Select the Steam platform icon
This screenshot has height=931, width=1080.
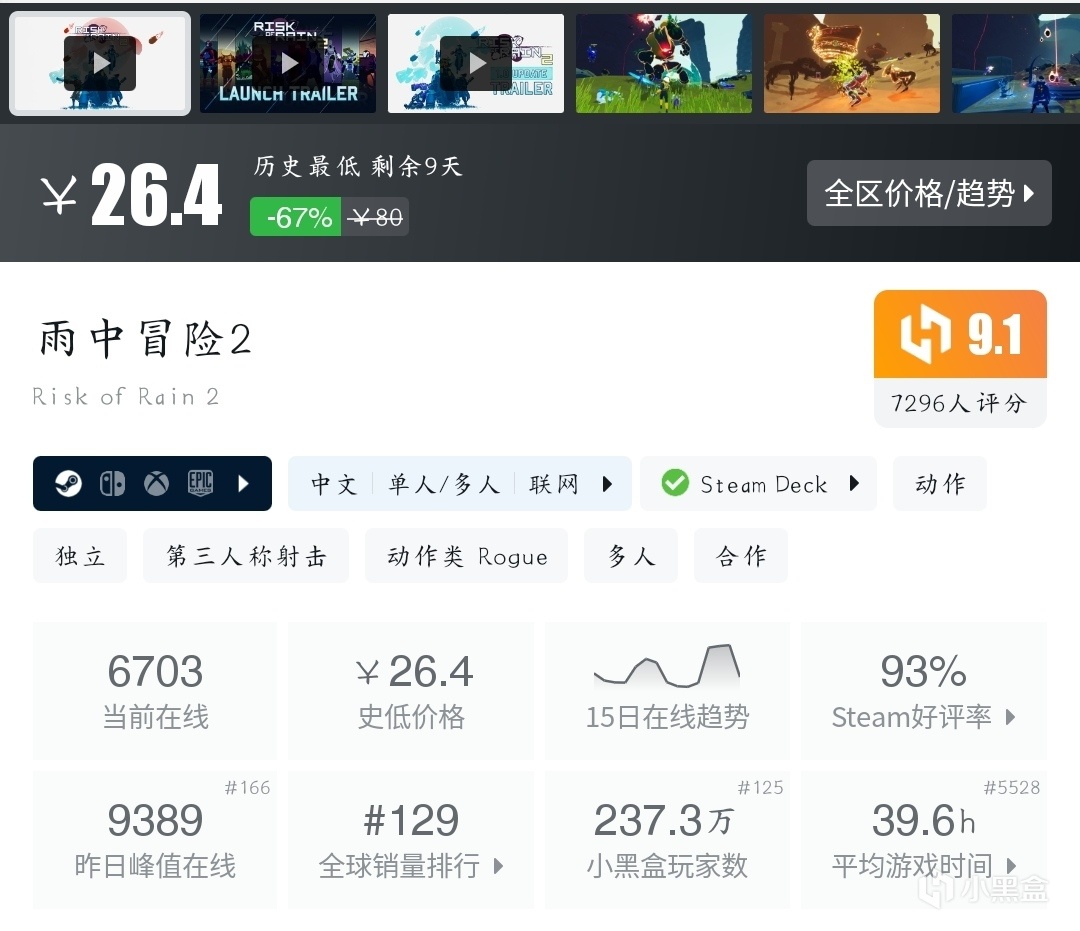pyautogui.click(x=68, y=483)
